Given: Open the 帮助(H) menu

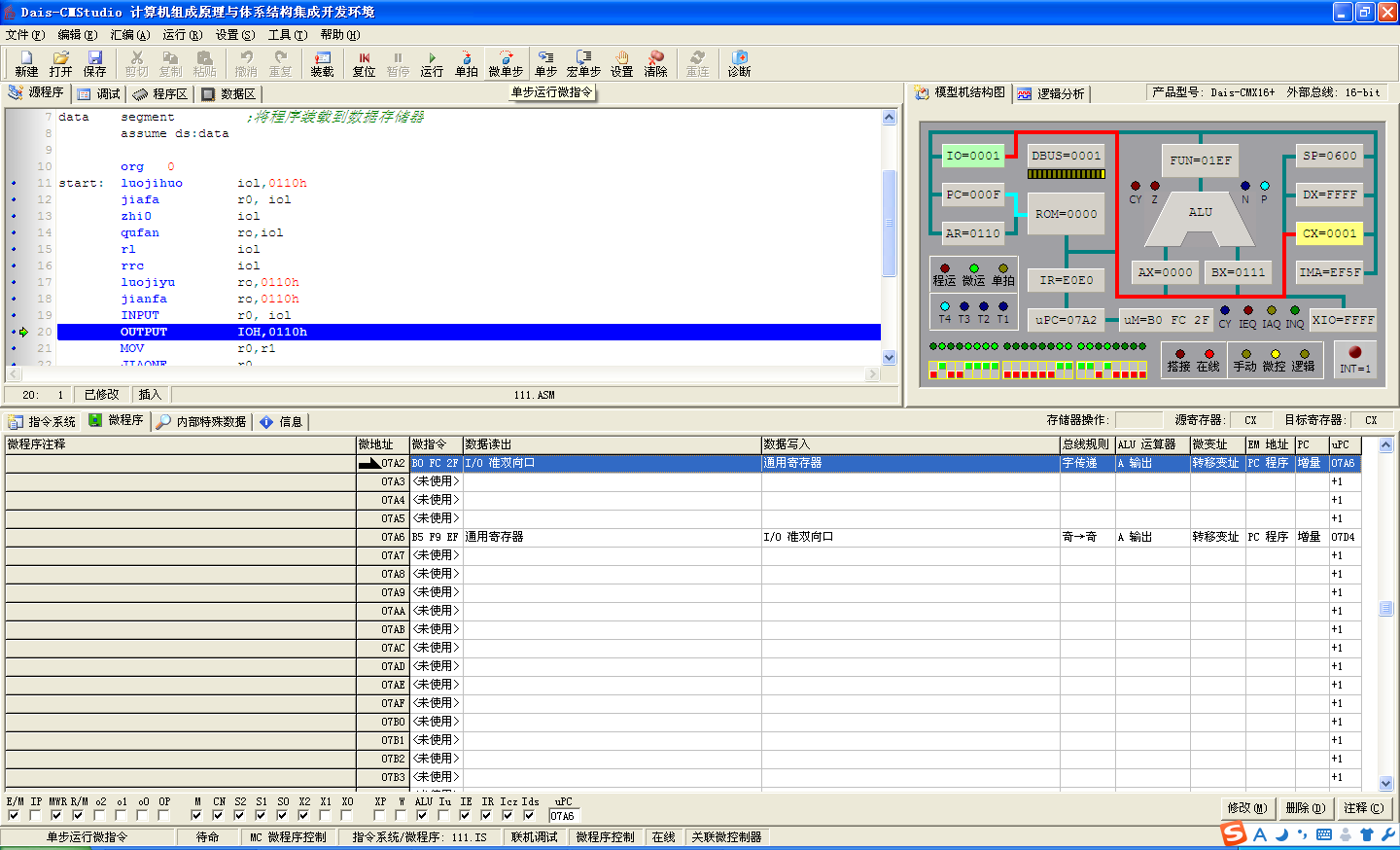Looking at the screenshot, I should (340, 35).
